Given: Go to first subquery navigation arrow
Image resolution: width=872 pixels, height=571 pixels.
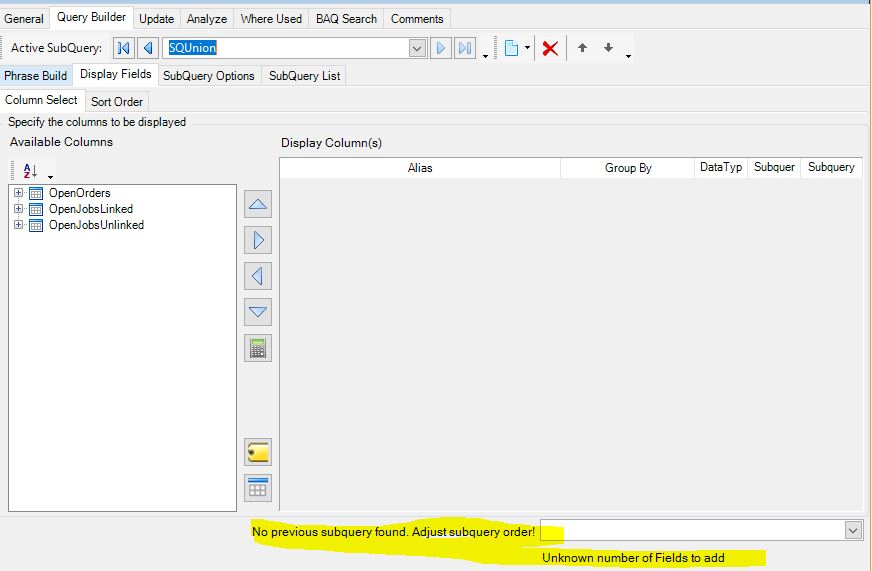Looking at the screenshot, I should [x=123, y=48].
